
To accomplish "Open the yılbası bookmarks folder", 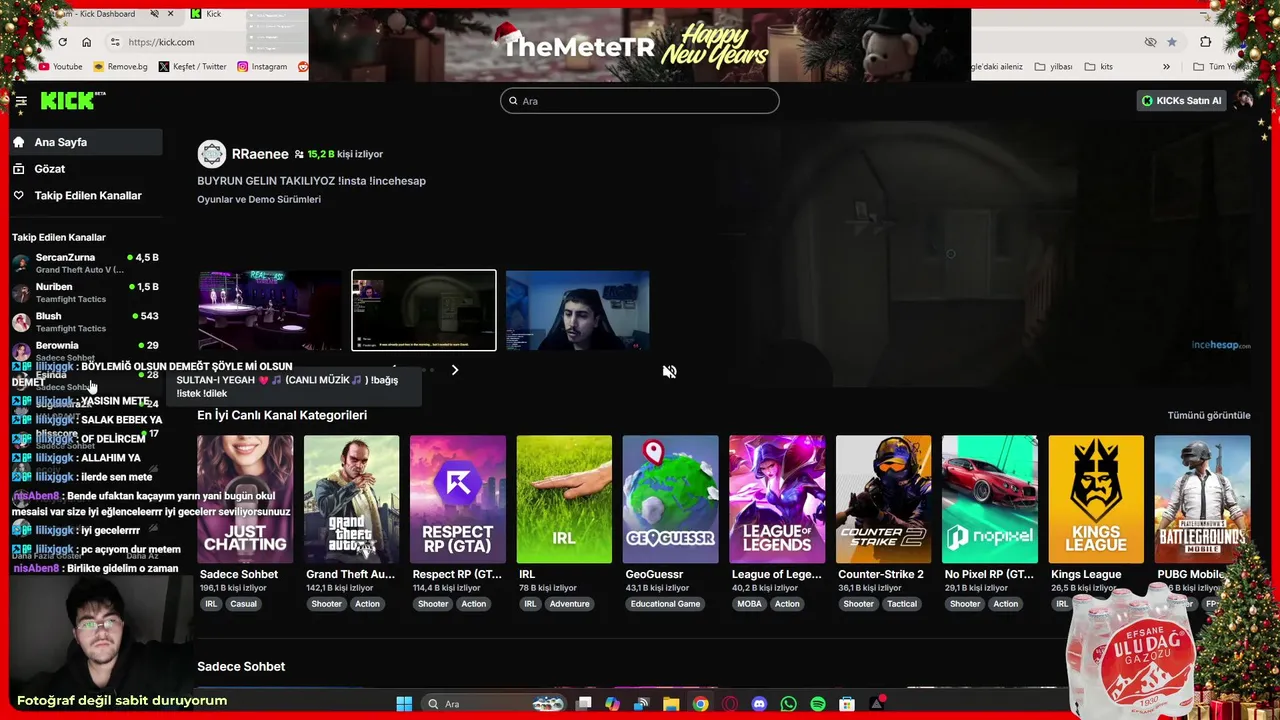I will click(1053, 67).
